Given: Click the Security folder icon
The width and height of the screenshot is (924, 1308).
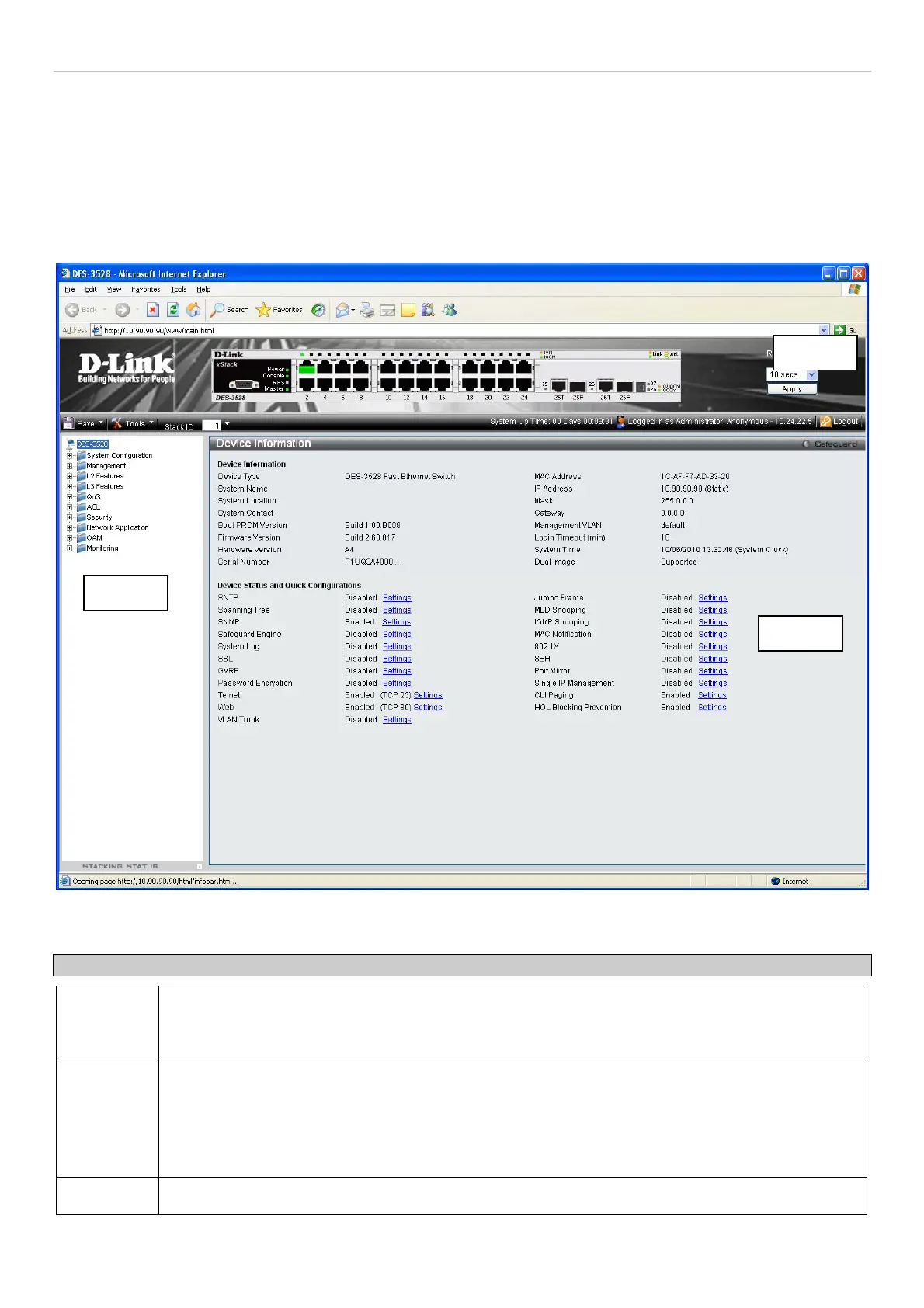Looking at the screenshot, I should [82, 517].
